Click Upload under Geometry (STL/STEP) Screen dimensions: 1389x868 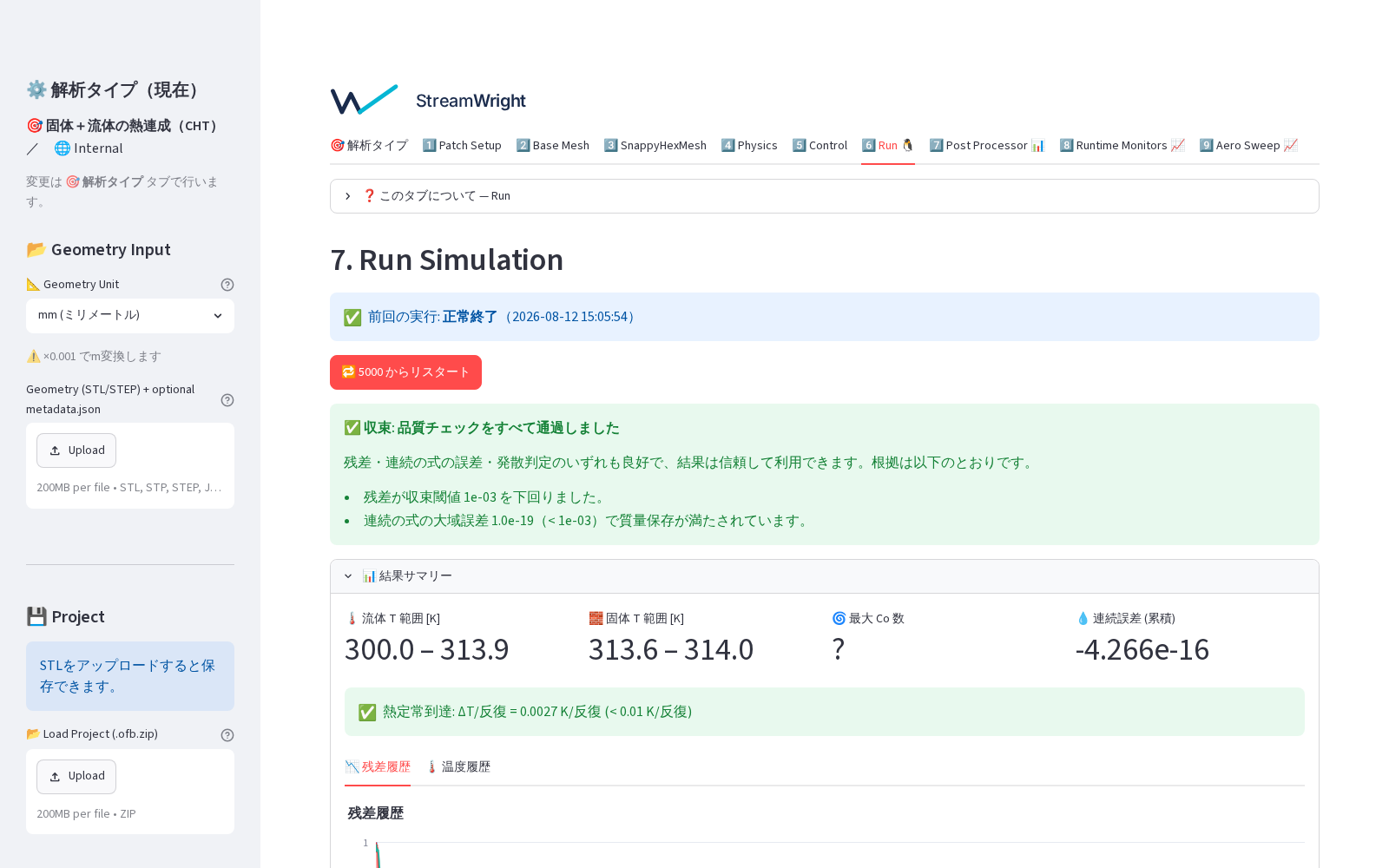click(x=76, y=450)
